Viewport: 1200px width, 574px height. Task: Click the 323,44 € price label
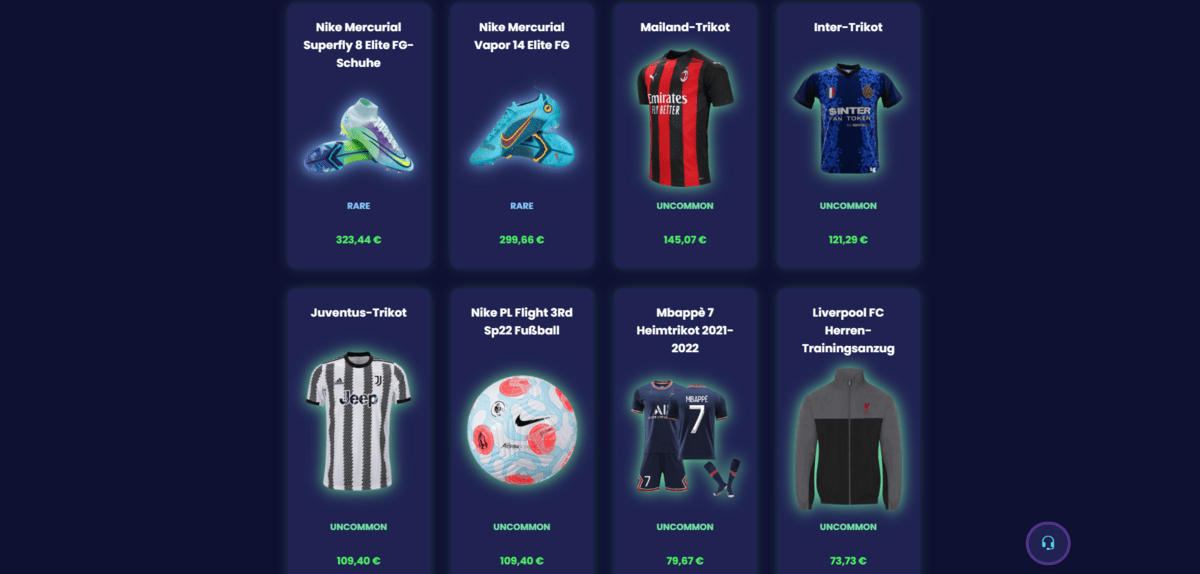coord(358,240)
